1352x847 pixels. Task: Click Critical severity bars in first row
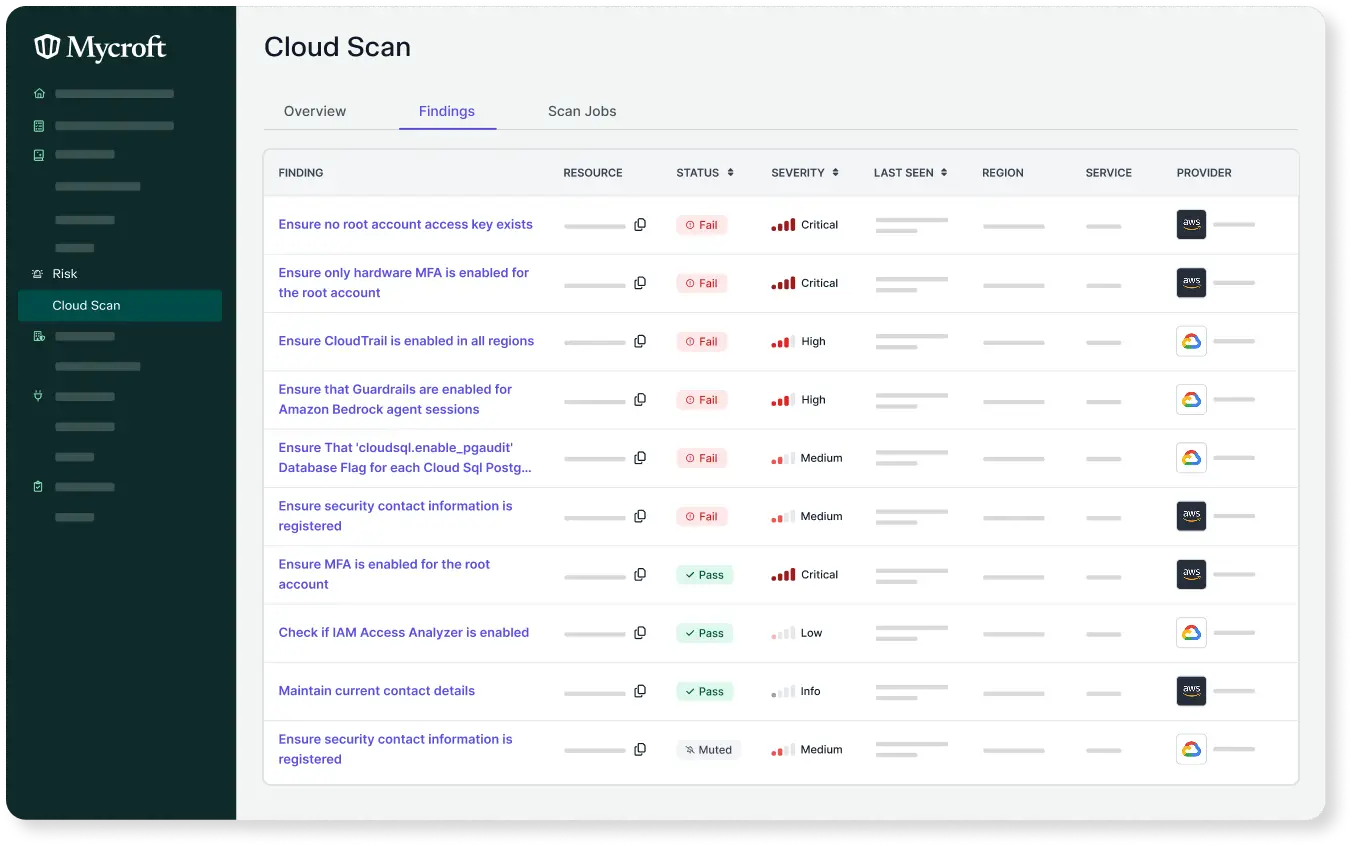click(x=783, y=225)
